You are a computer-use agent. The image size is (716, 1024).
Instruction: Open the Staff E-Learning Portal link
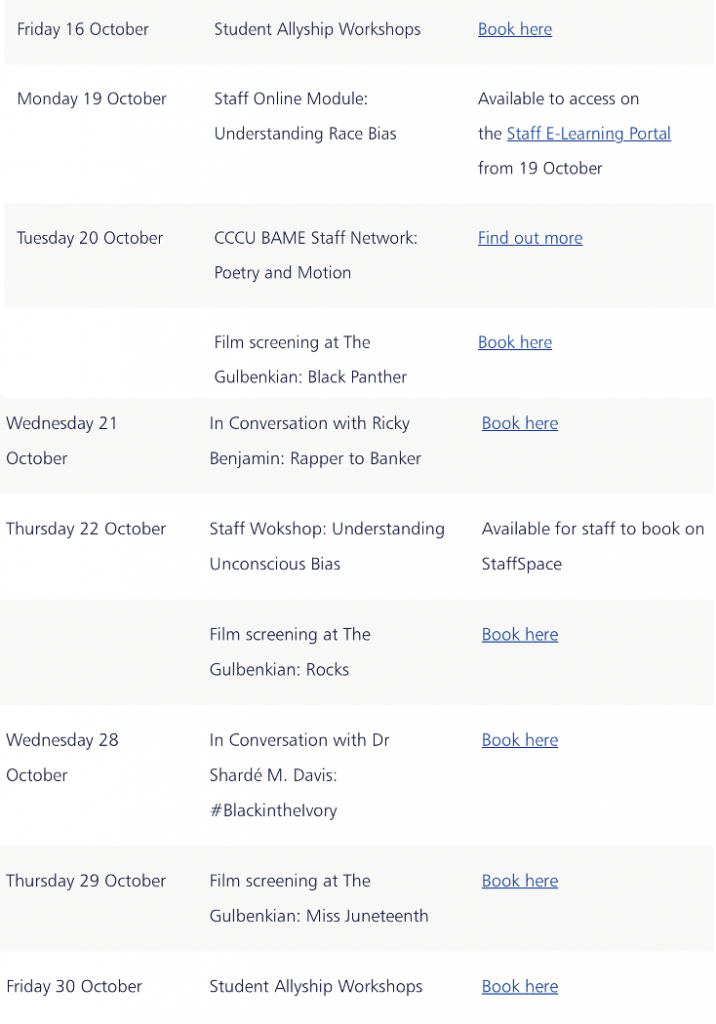coord(589,134)
